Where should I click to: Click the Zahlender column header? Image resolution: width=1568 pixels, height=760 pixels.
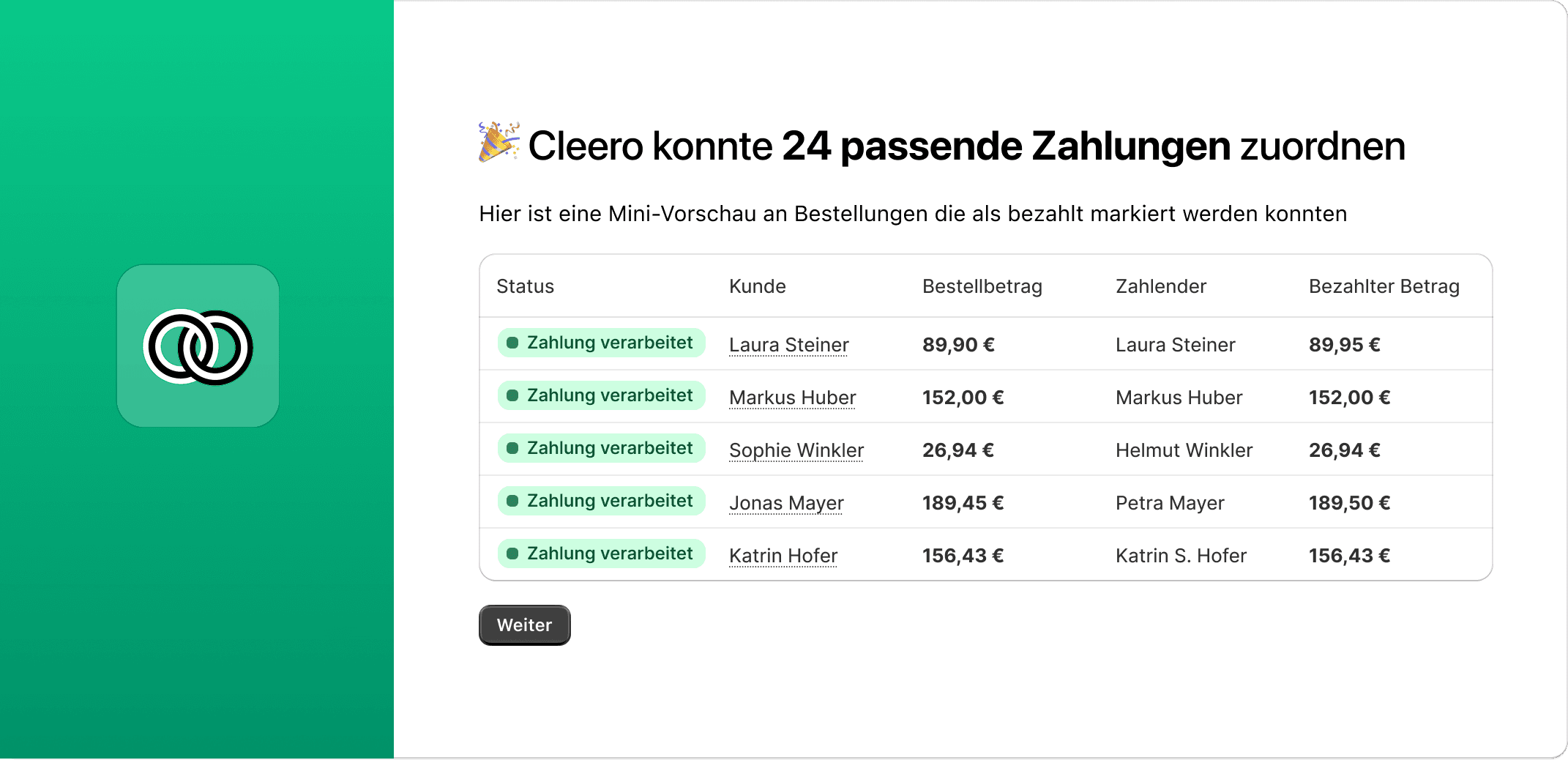1160,286
